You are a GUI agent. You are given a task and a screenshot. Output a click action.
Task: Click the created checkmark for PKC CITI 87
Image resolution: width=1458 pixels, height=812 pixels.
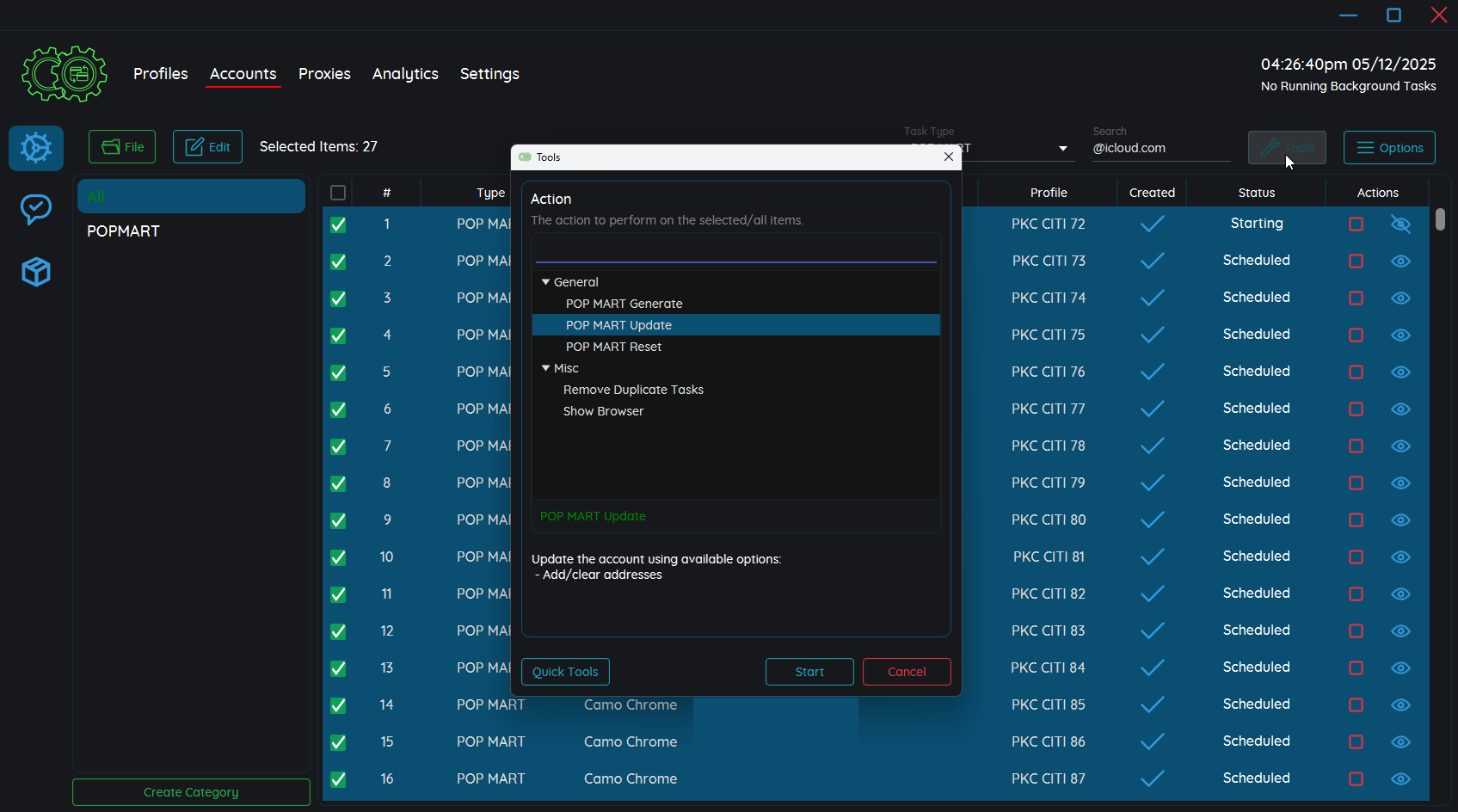(1152, 778)
